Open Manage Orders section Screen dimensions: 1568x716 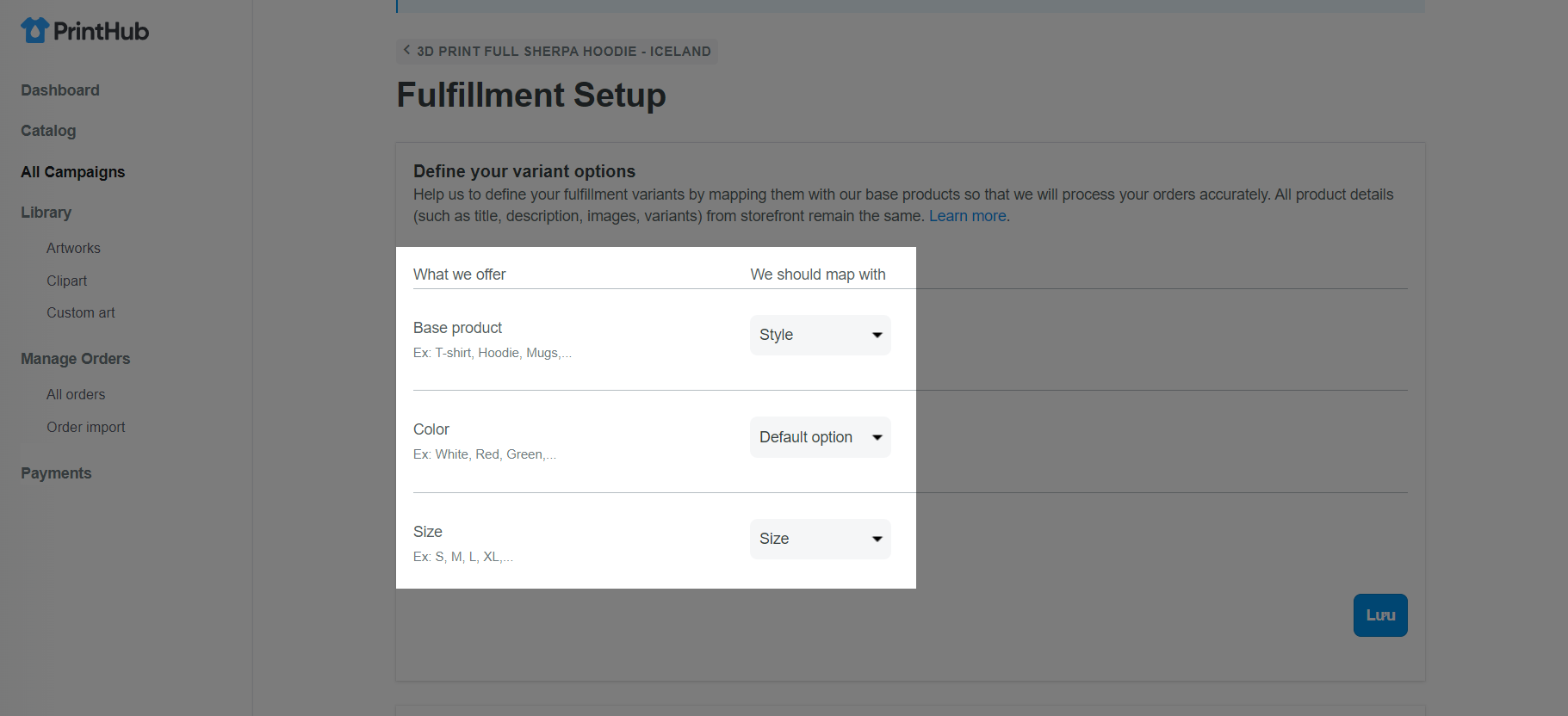click(x=76, y=359)
